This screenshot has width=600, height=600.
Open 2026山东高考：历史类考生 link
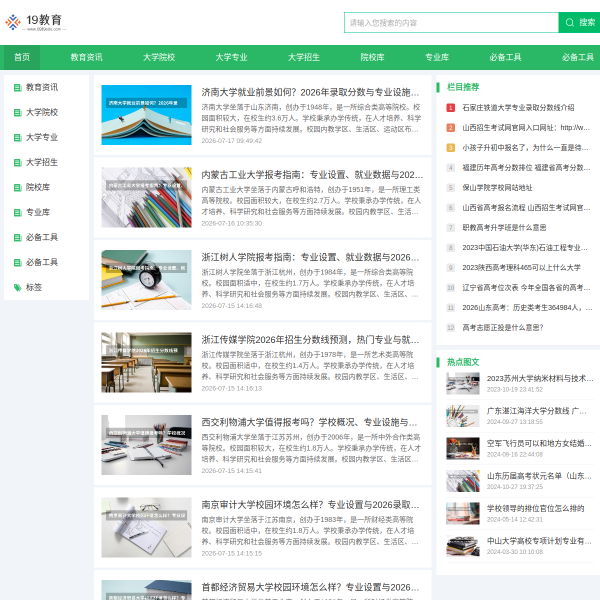[x=527, y=308]
